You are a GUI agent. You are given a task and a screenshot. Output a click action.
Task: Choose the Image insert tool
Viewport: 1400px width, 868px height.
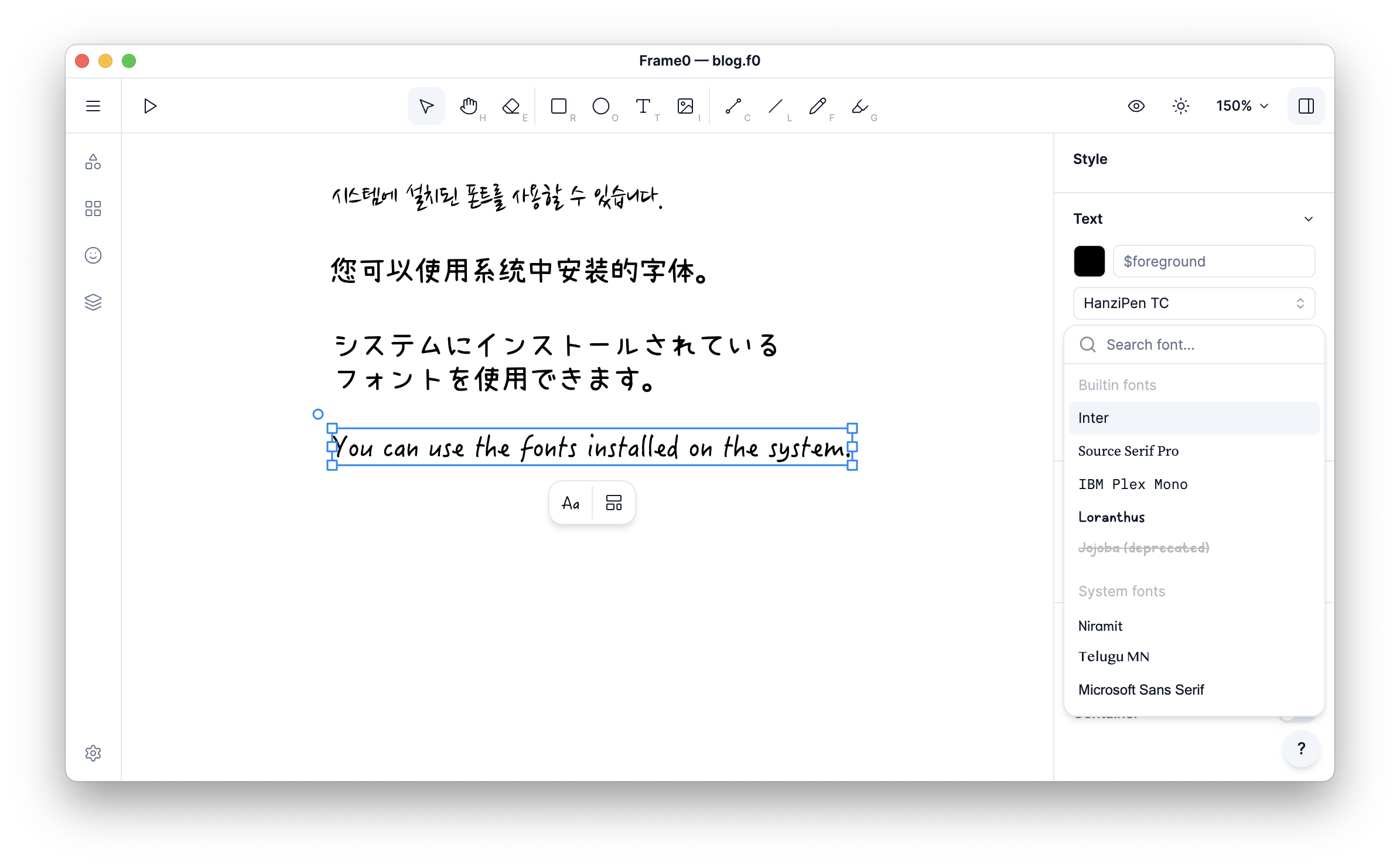pos(685,106)
